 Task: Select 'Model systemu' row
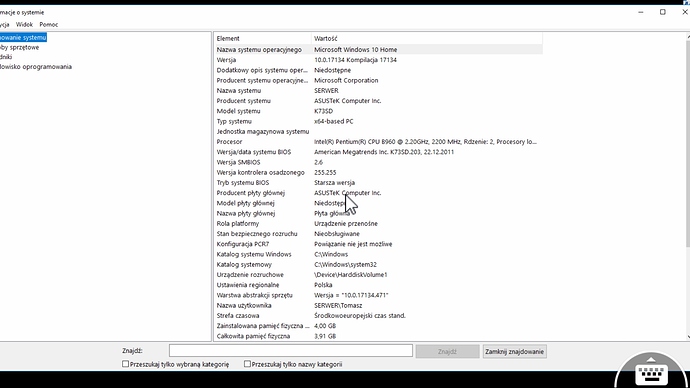click(378, 111)
